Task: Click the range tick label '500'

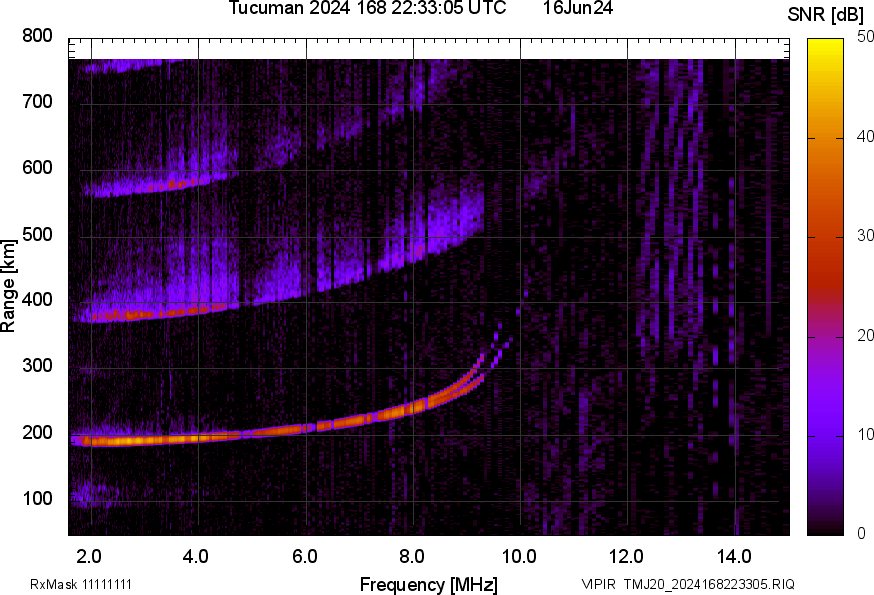Action: (37, 234)
